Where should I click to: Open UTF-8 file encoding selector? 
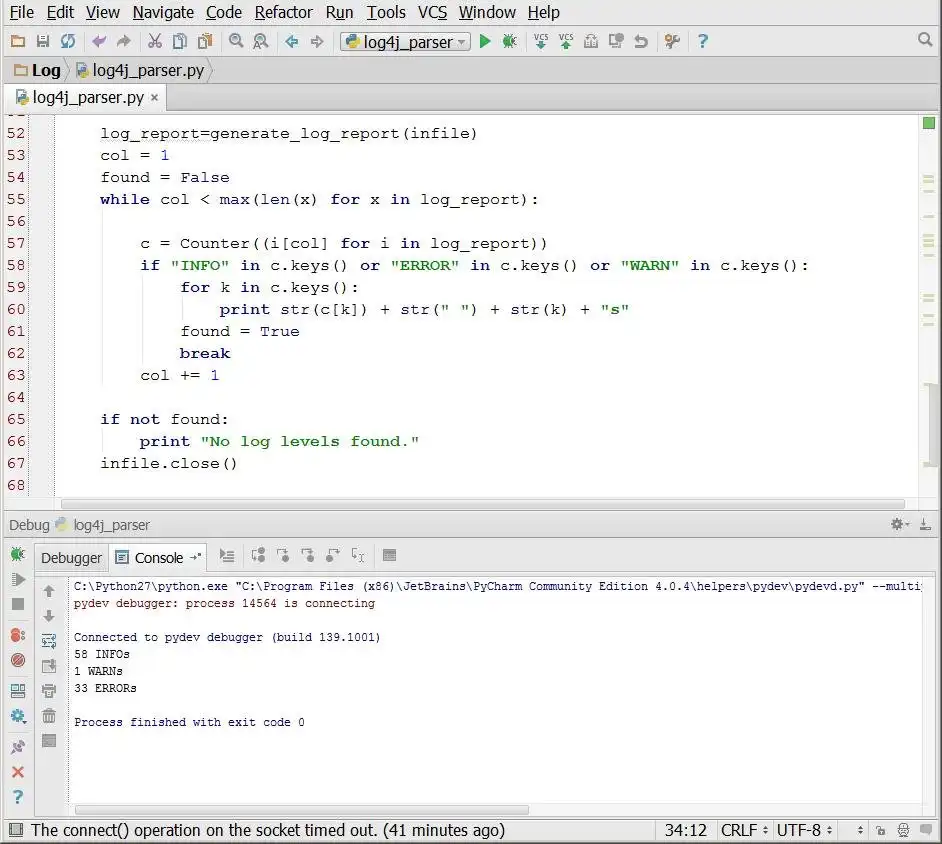(804, 831)
